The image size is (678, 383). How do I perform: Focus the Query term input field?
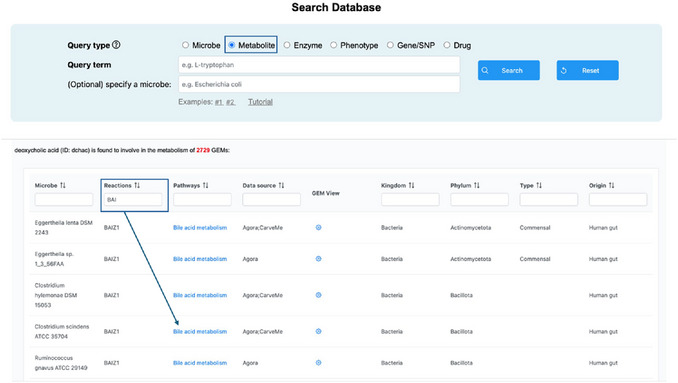click(x=319, y=65)
